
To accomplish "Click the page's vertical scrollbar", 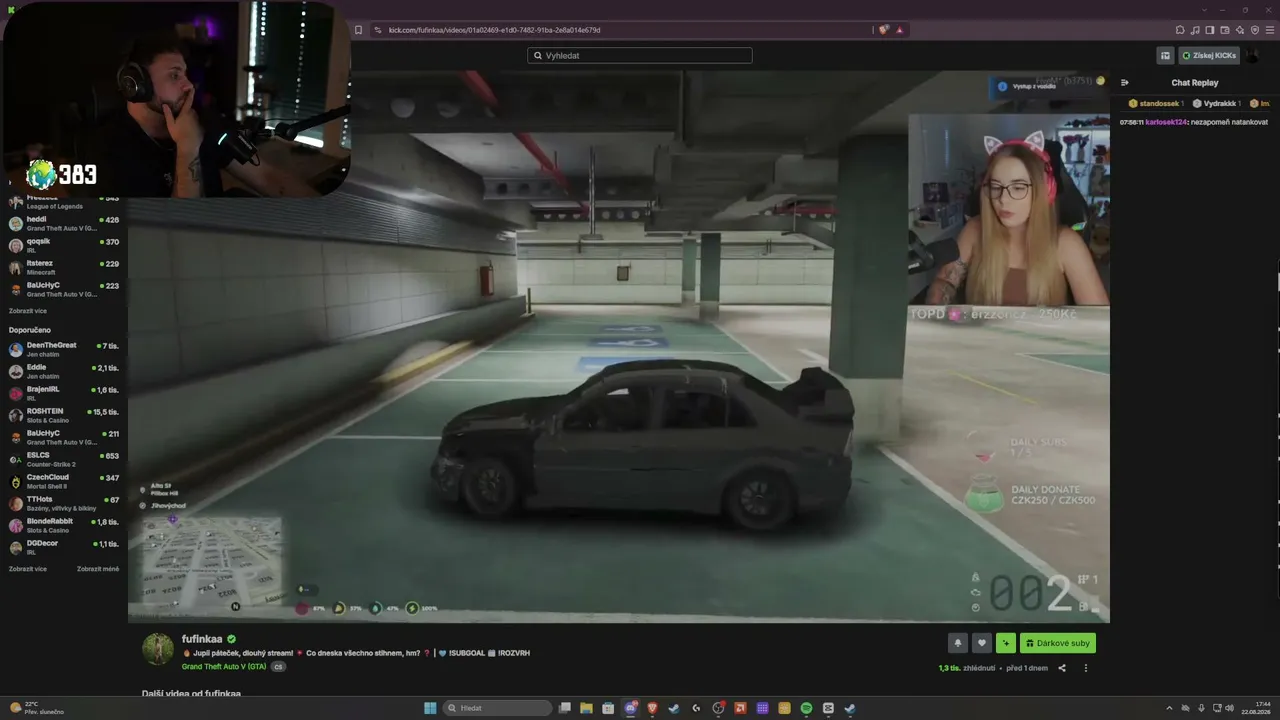I will (x=1278, y=282).
